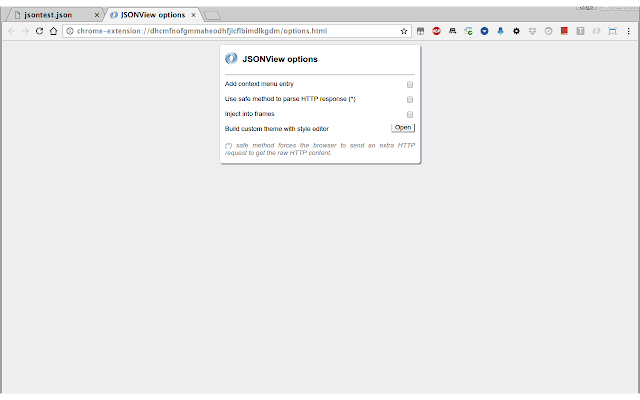Click the grey T extension icon
640x400 pixels.
pyautogui.click(x=580, y=31)
